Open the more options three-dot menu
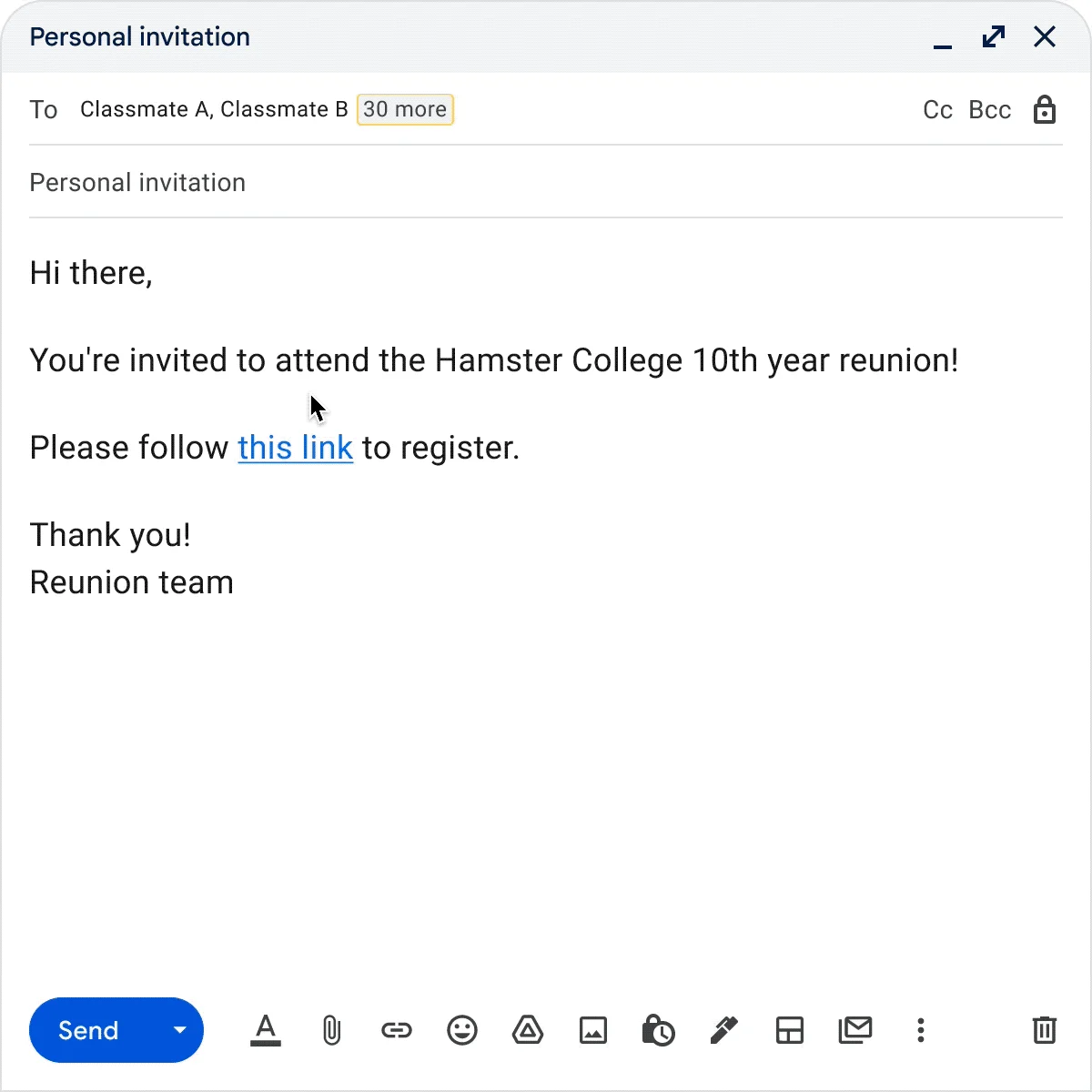The image size is (1092, 1092). click(920, 1030)
